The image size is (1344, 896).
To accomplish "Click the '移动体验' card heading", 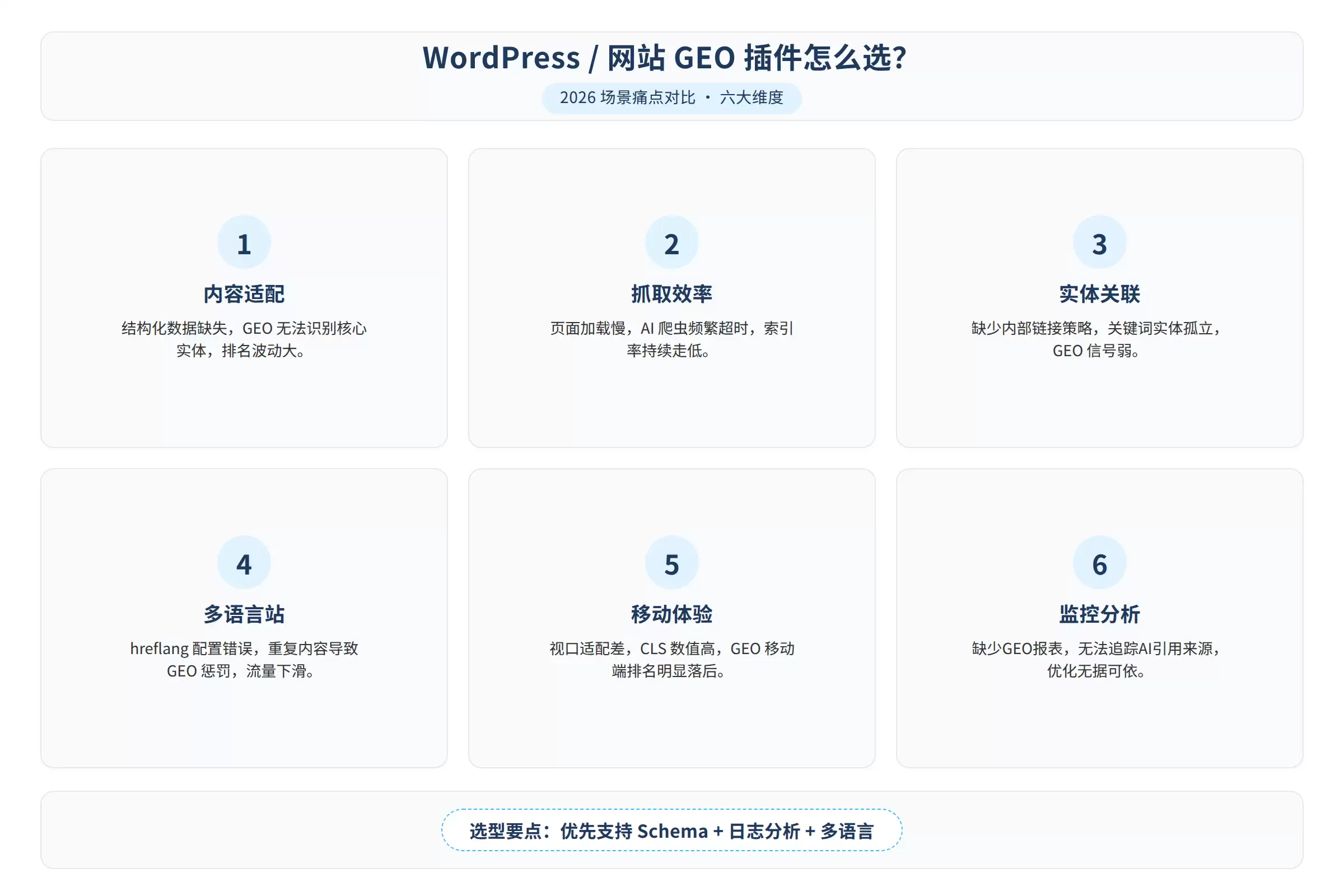I will pos(672,614).
